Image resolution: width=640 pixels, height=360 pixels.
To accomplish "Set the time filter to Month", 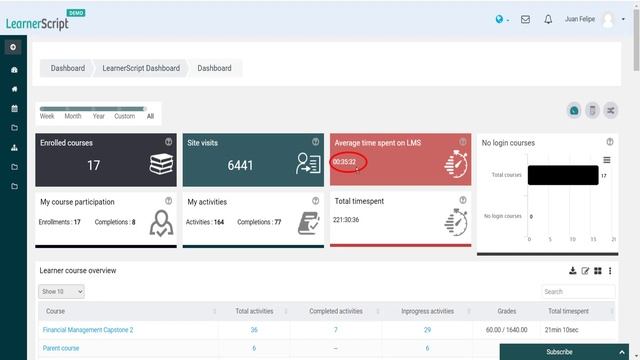I will coord(73,116).
